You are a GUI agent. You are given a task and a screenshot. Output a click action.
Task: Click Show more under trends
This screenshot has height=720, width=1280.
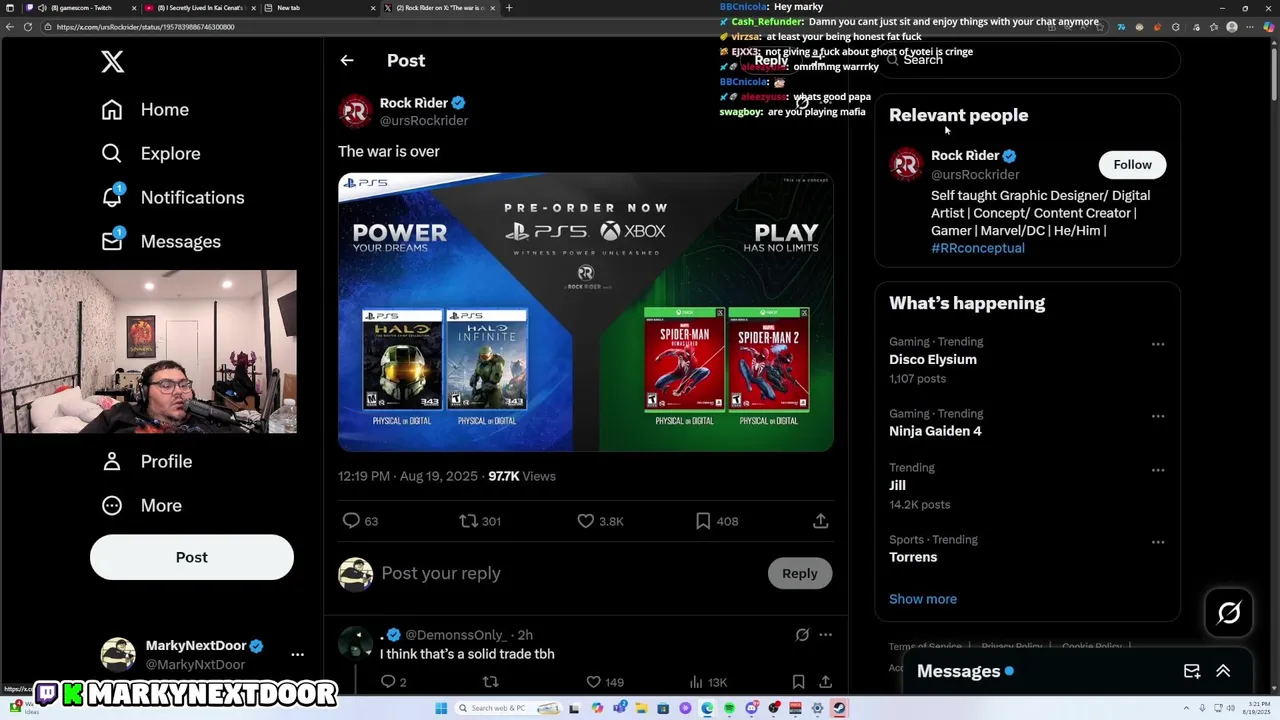pyautogui.click(x=923, y=599)
